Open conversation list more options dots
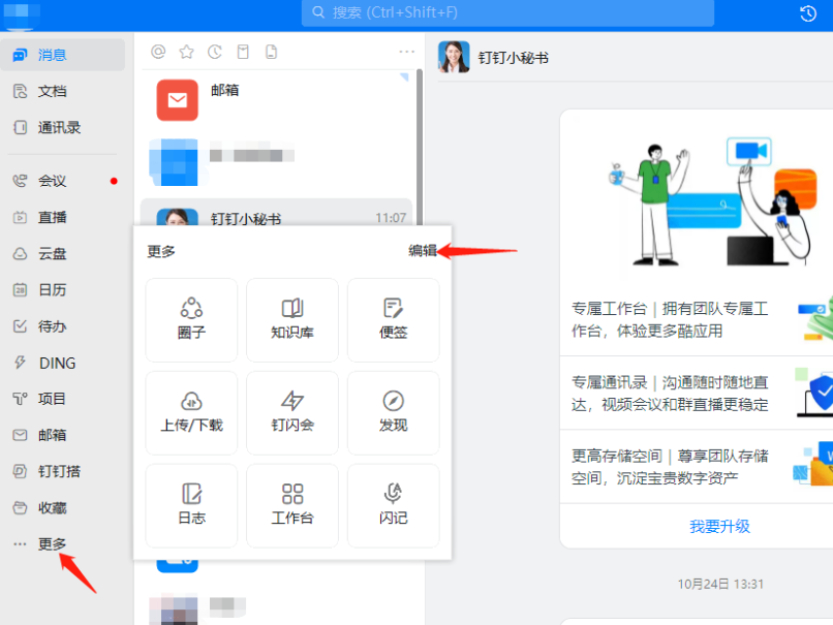Screen dimensions: 833x625 pyautogui.click(x=407, y=52)
